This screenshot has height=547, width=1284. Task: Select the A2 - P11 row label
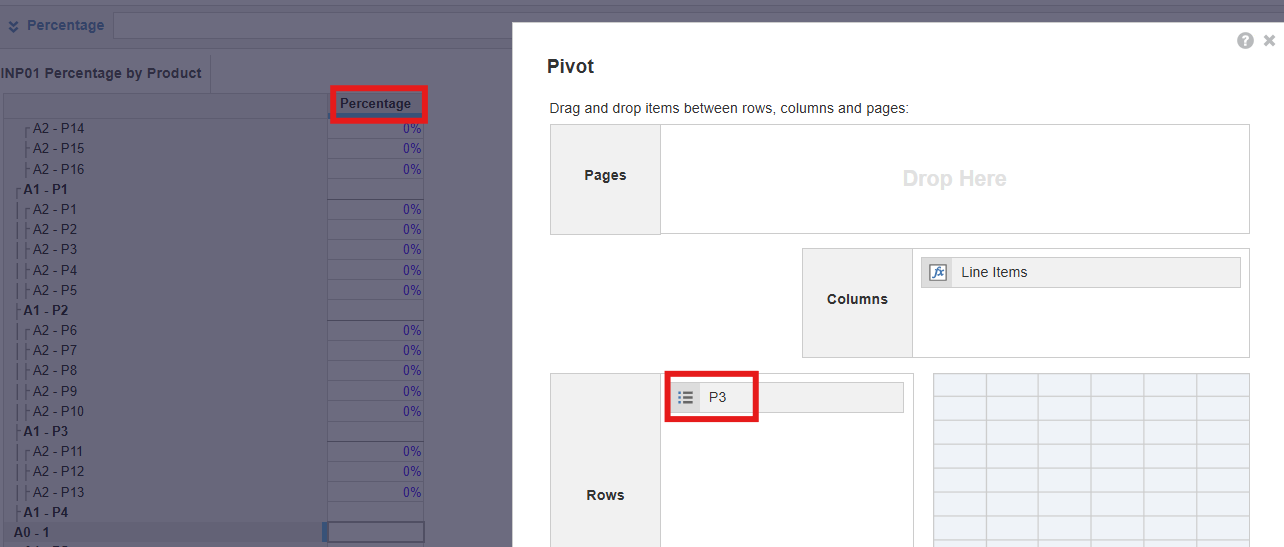coord(58,451)
